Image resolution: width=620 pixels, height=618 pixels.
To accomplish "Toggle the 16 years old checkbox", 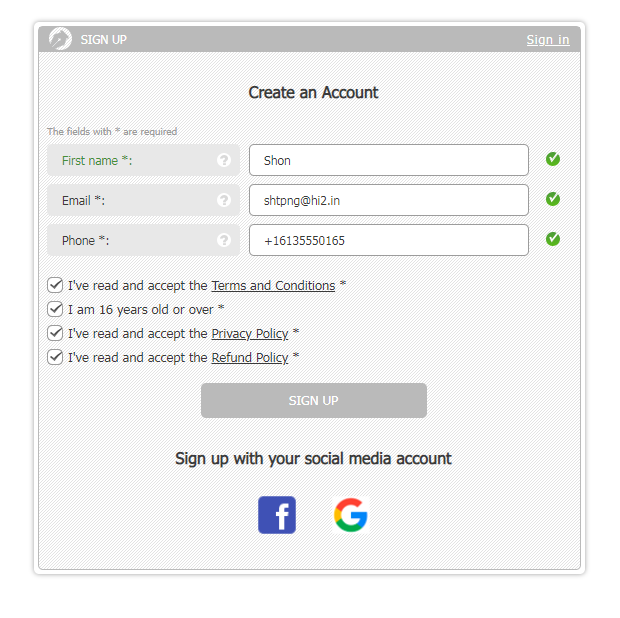I will (x=55, y=309).
